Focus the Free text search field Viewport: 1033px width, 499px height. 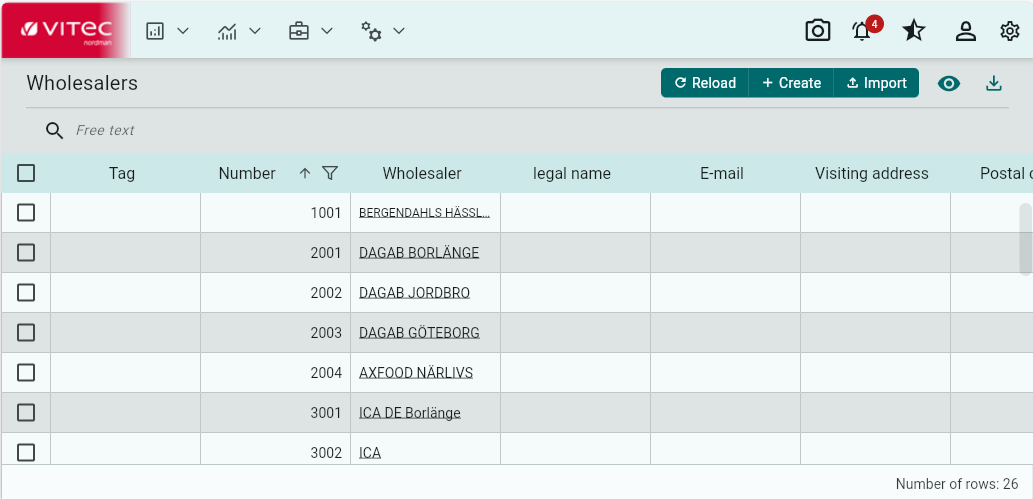coord(105,131)
